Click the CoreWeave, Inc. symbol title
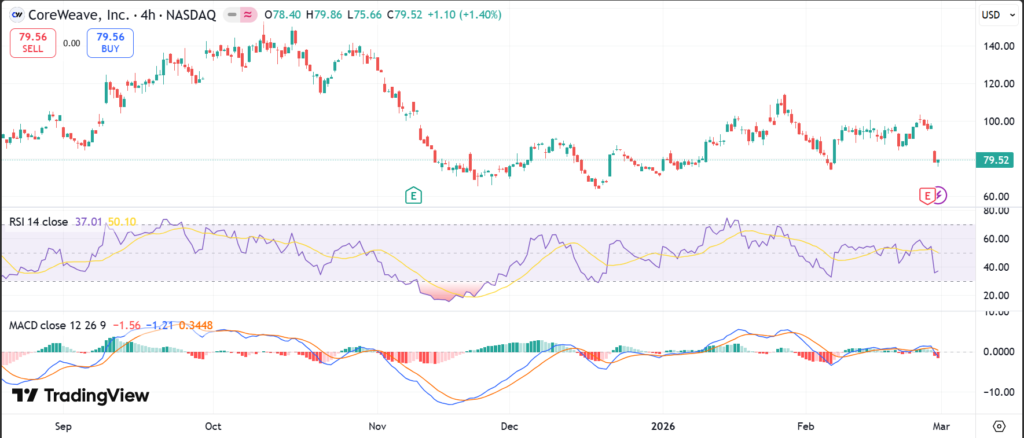Viewport: 1024px width, 438px height. (77, 15)
